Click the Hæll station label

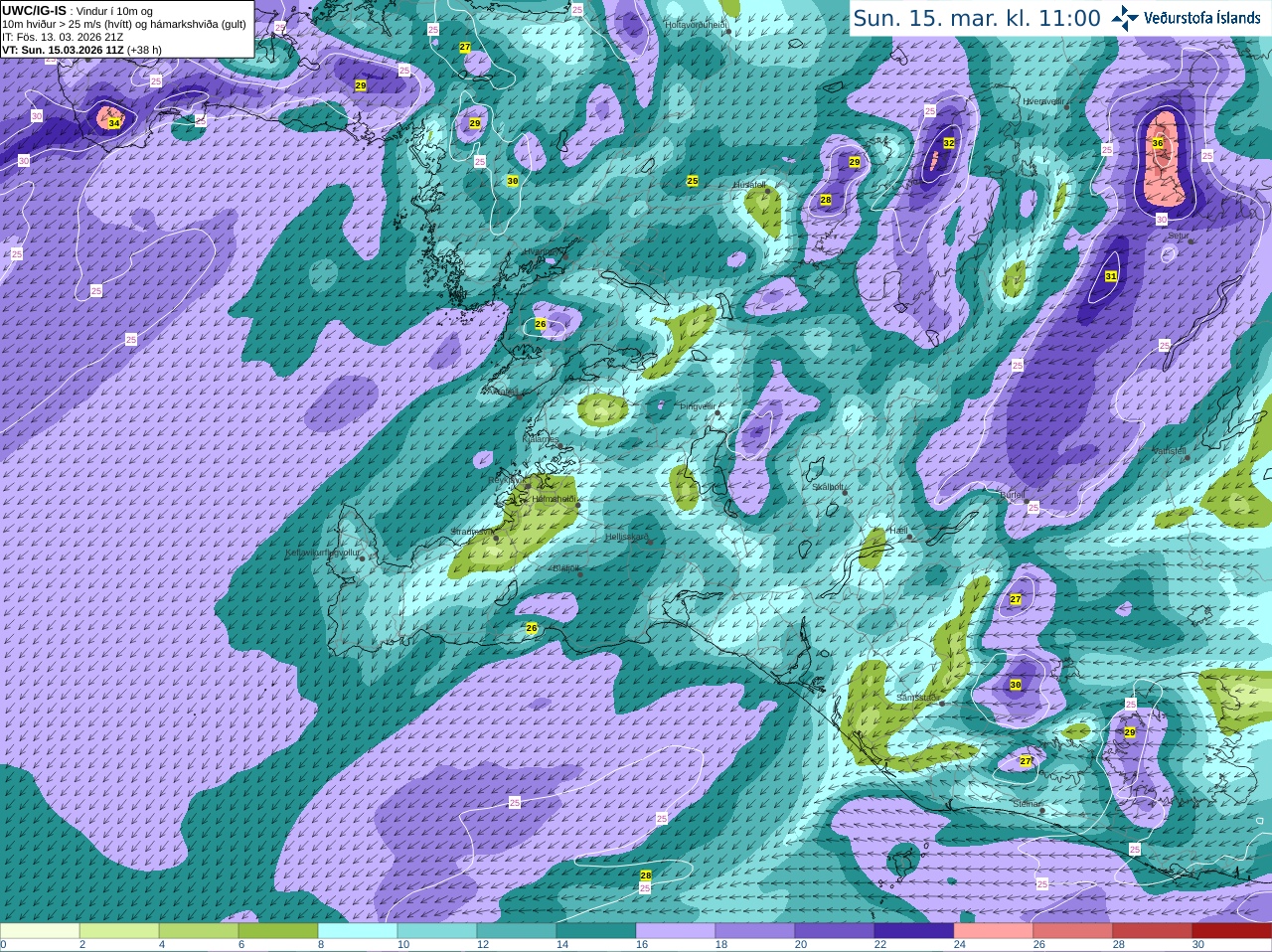coord(898,531)
